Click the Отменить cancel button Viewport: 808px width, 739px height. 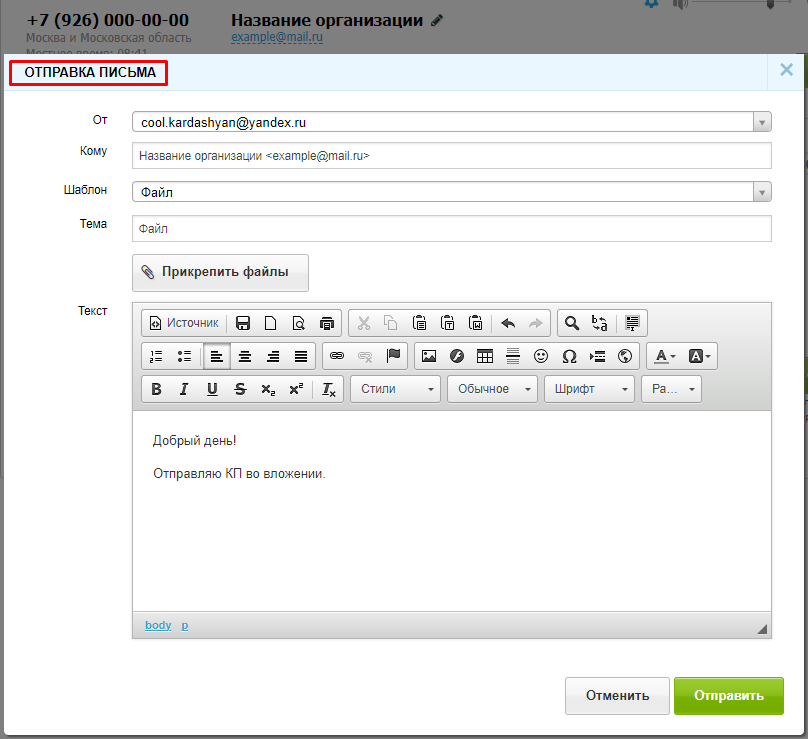point(617,696)
